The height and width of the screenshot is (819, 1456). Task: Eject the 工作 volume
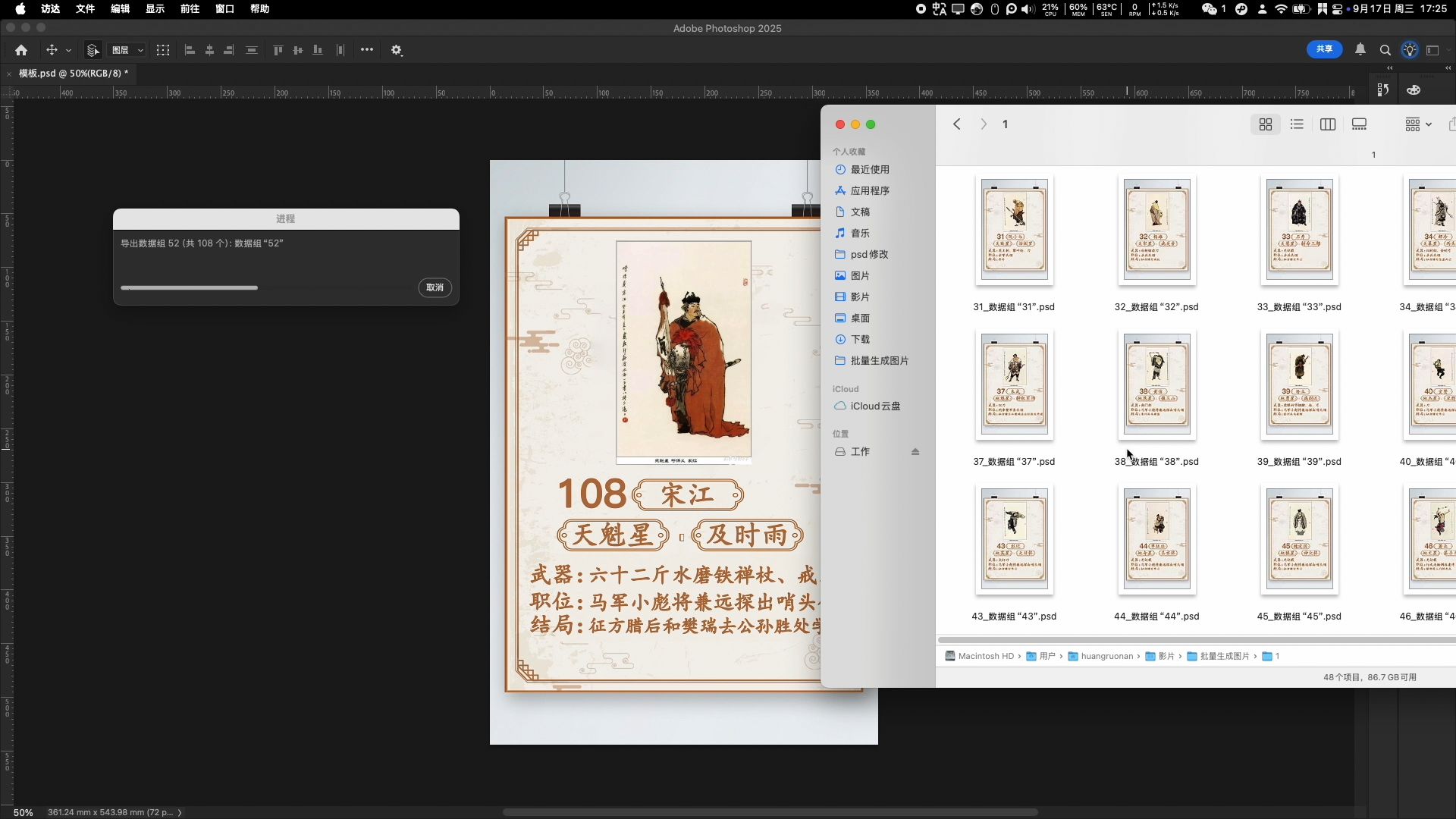click(x=915, y=452)
